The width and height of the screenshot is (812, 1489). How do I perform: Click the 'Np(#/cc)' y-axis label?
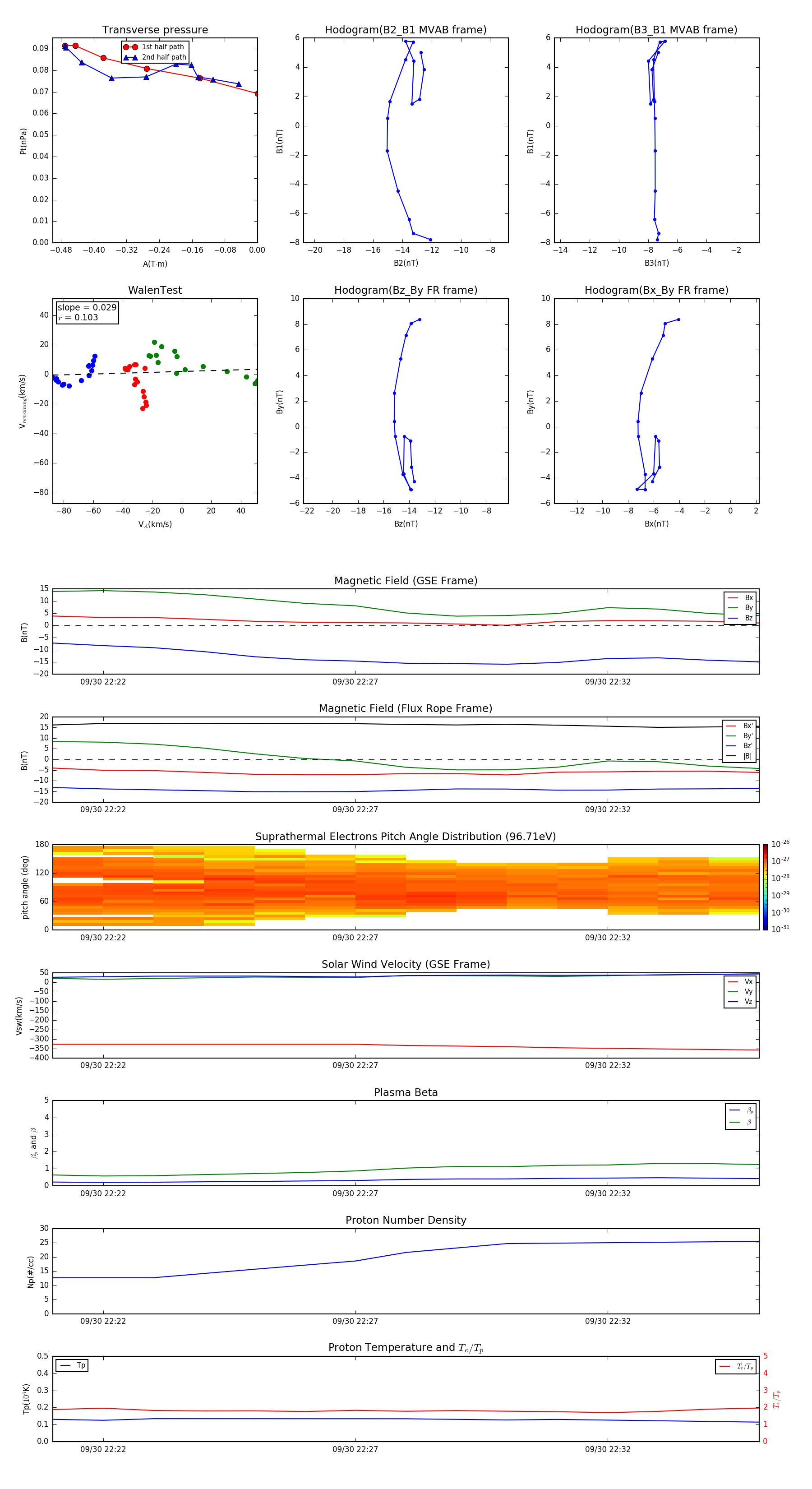pos(31,1272)
